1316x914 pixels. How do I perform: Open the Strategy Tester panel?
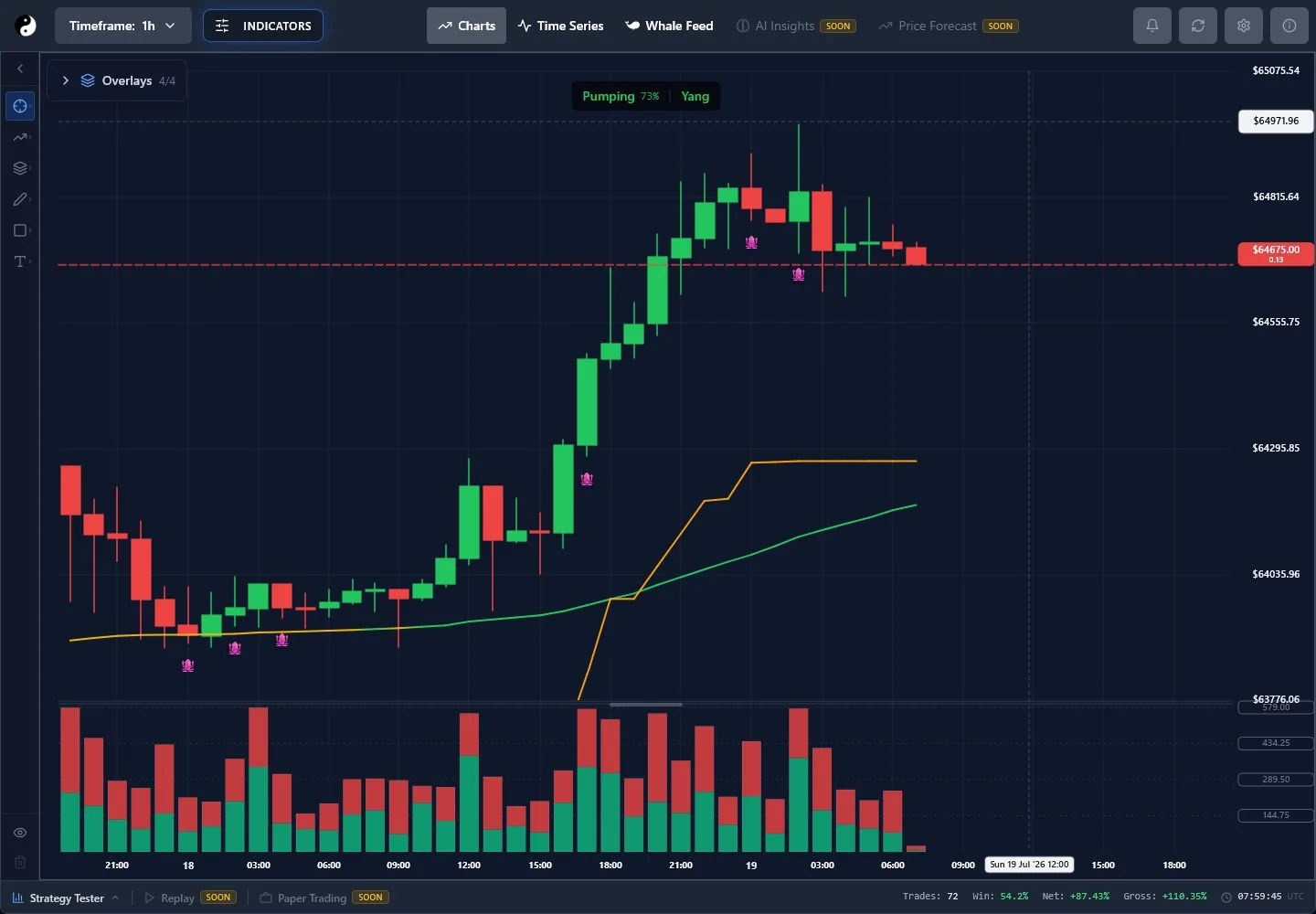click(x=66, y=898)
